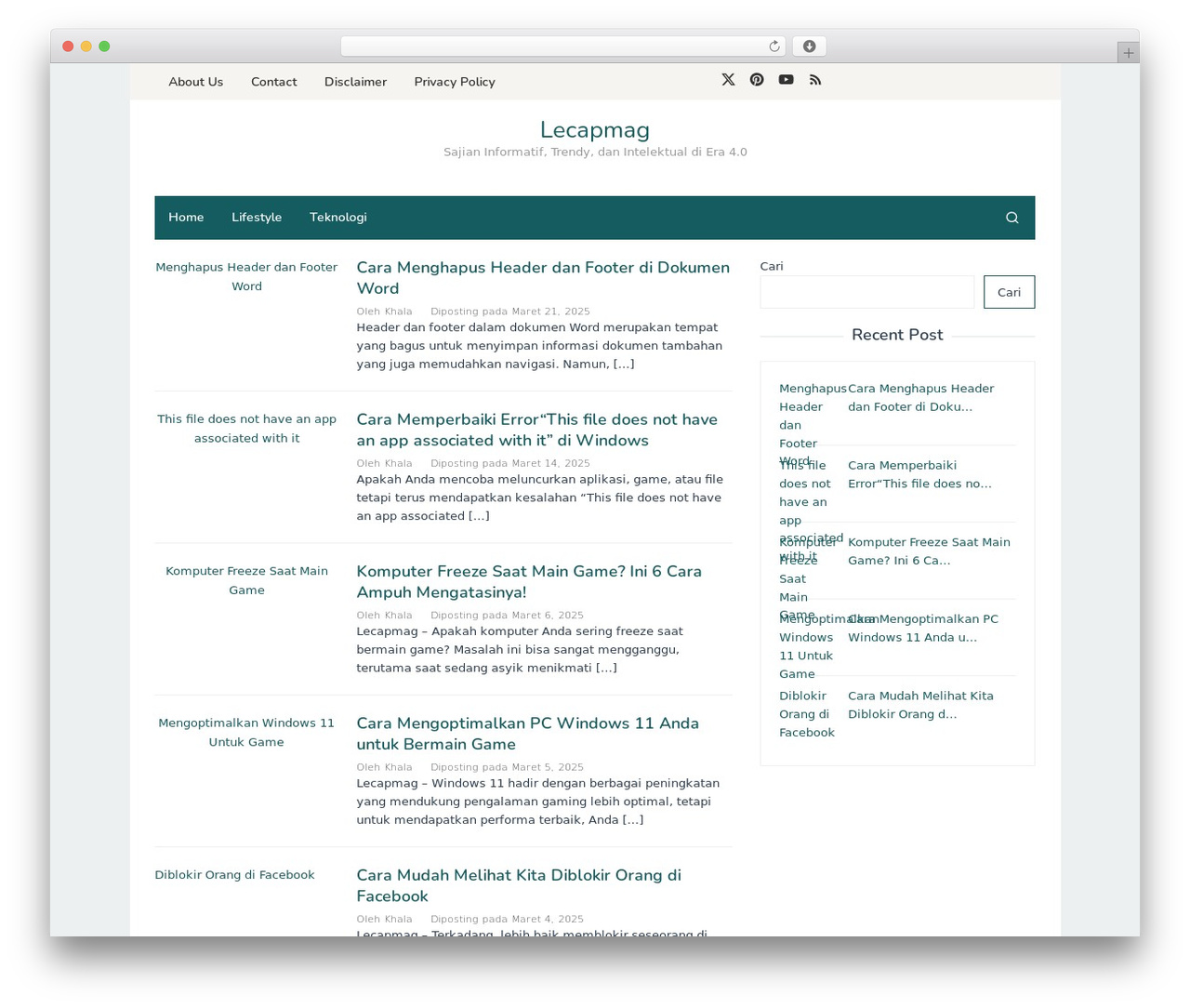Open the YouTube social icon
The width and height of the screenshot is (1190, 1008).
coord(786,80)
